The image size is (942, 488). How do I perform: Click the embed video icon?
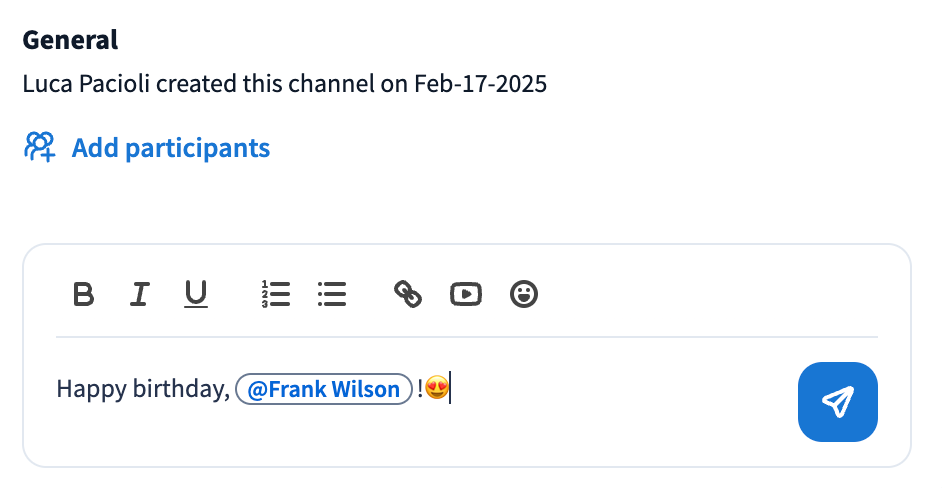(x=466, y=294)
